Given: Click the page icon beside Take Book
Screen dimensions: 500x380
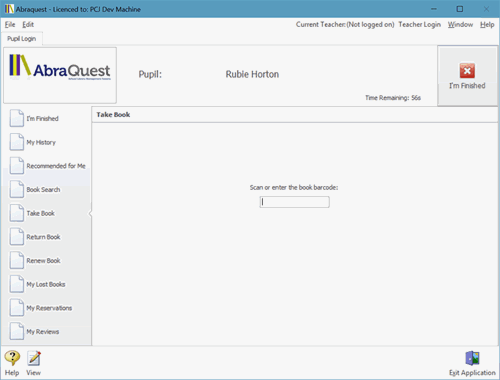Looking at the screenshot, I should pyautogui.click(x=17, y=213).
